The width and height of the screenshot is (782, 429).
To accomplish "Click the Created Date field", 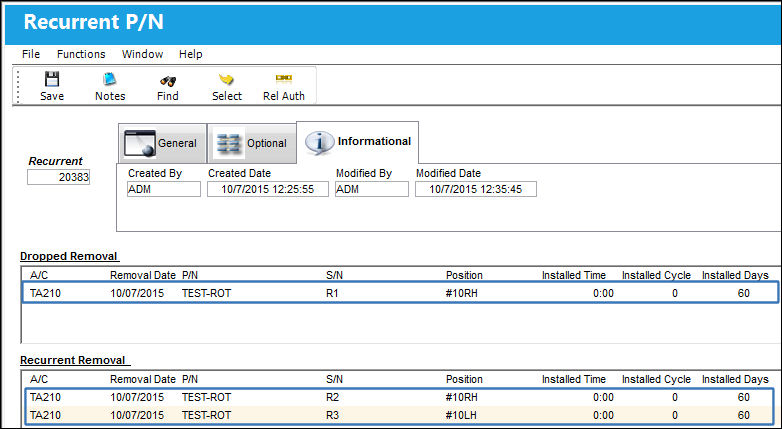I will point(268,189).
